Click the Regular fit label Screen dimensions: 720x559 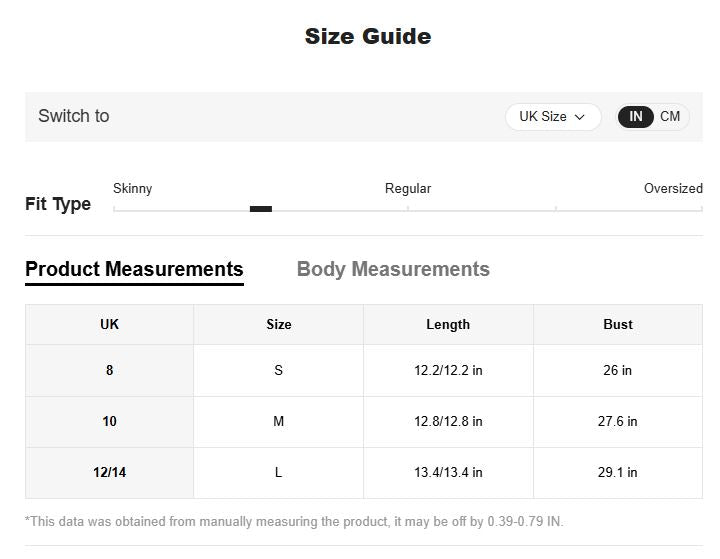tap(408, 188)
